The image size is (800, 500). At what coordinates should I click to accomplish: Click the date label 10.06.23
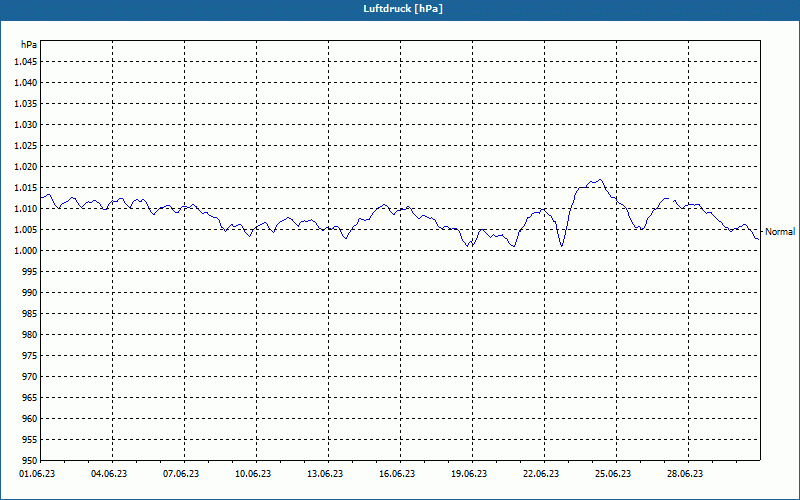pos(253,474)
